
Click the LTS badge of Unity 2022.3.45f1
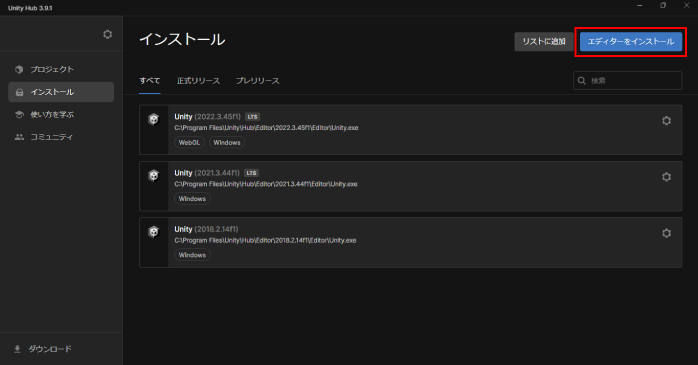pyautogui.click(x=252, y=117)
